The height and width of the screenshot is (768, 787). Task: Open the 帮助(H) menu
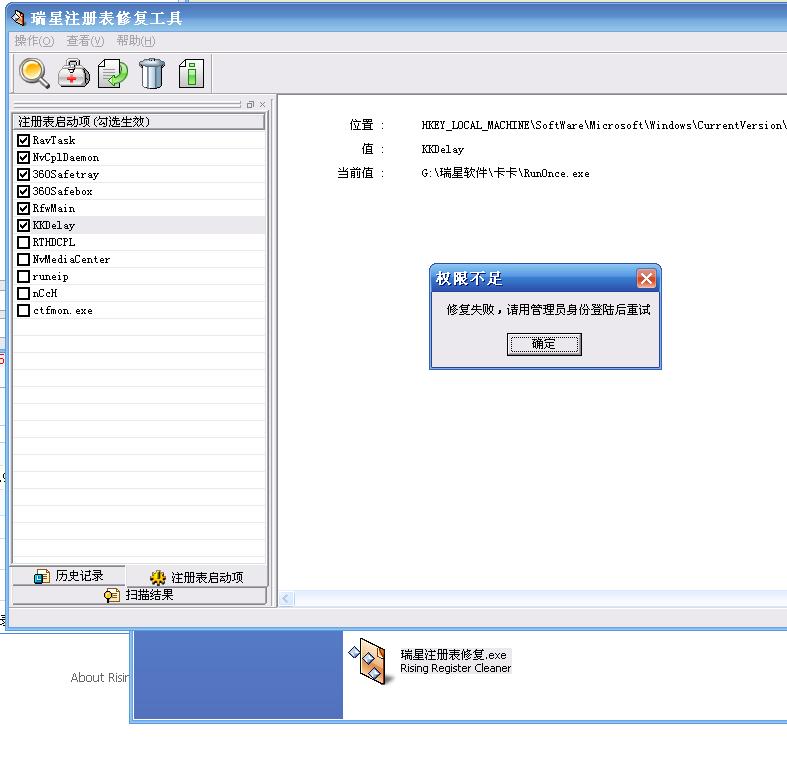coord(136,41)
